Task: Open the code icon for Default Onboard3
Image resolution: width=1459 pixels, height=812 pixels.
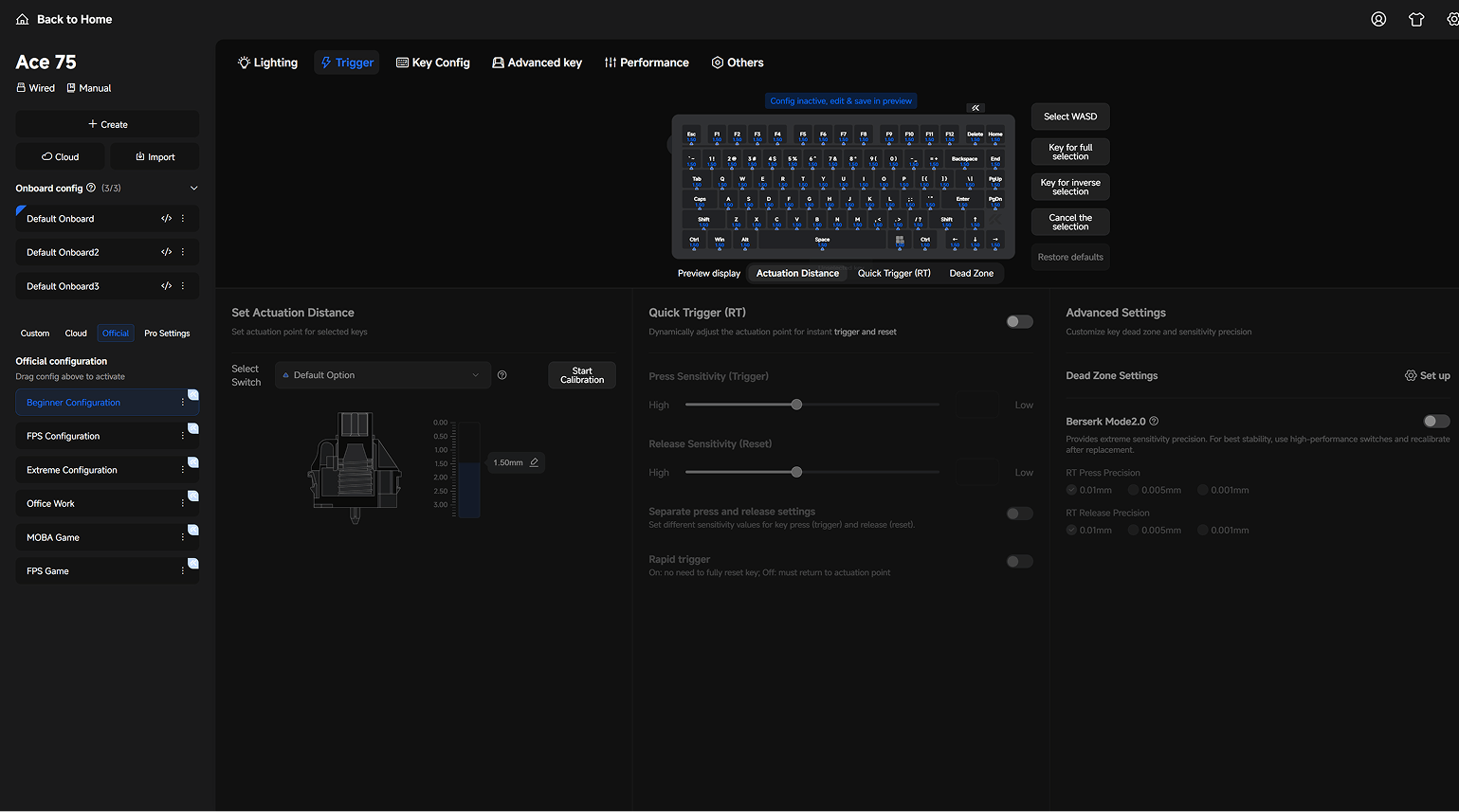Action: (166, 286)
